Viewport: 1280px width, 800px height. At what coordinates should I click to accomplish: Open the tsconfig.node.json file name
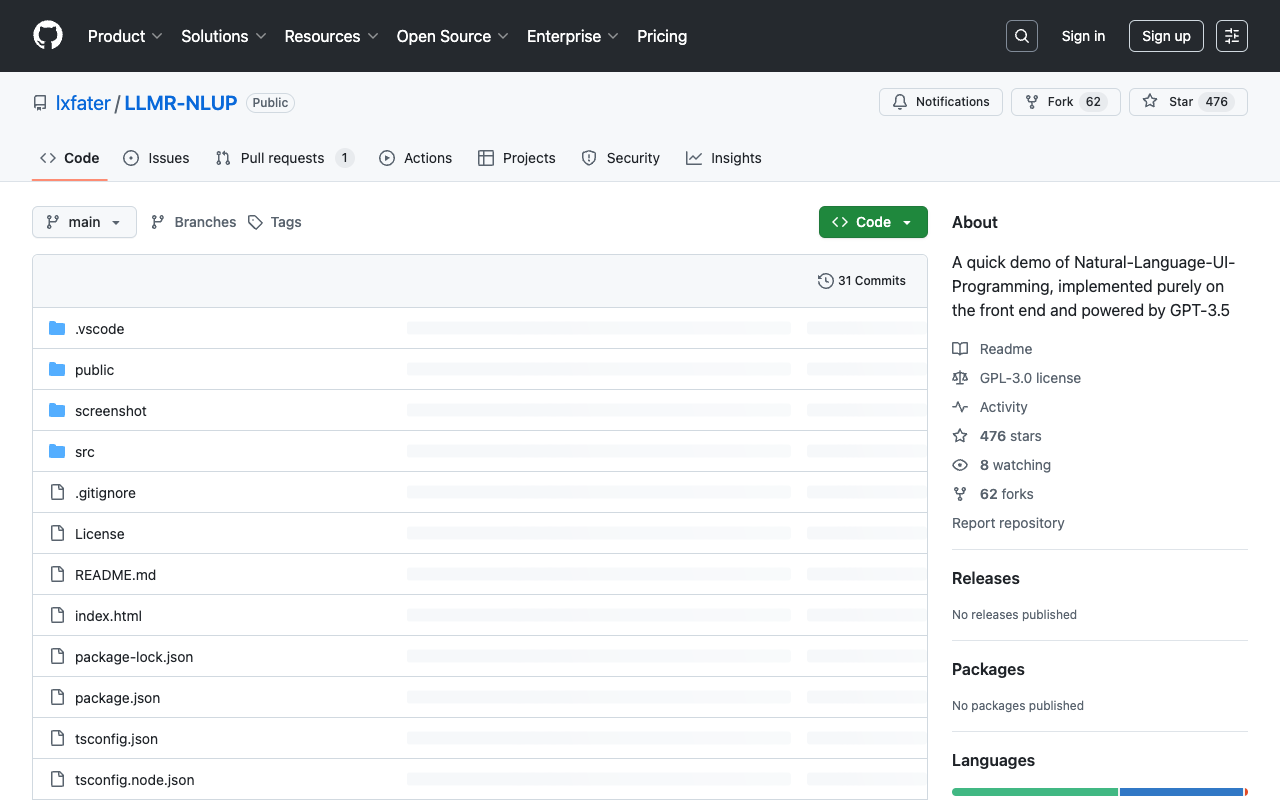point(135,780)
